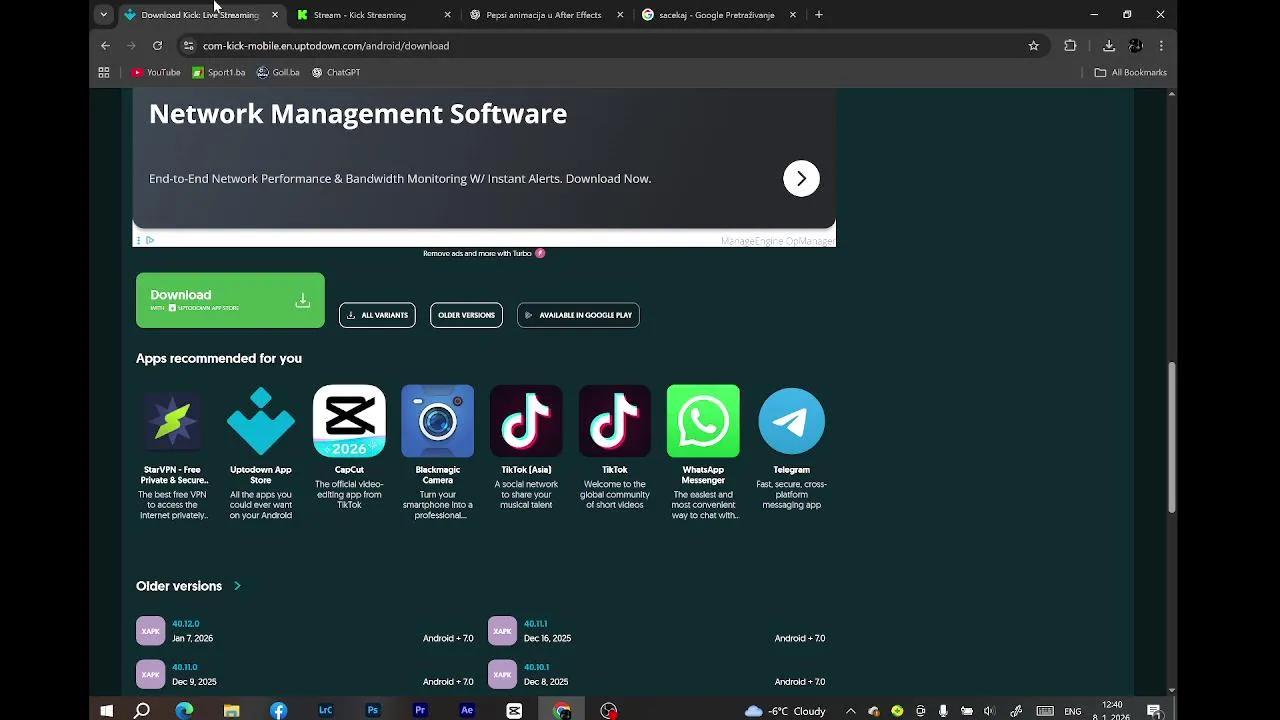Screen dimensions: 1280x720
Task: Show hidden system tray icons
Action: click(850, 711)
